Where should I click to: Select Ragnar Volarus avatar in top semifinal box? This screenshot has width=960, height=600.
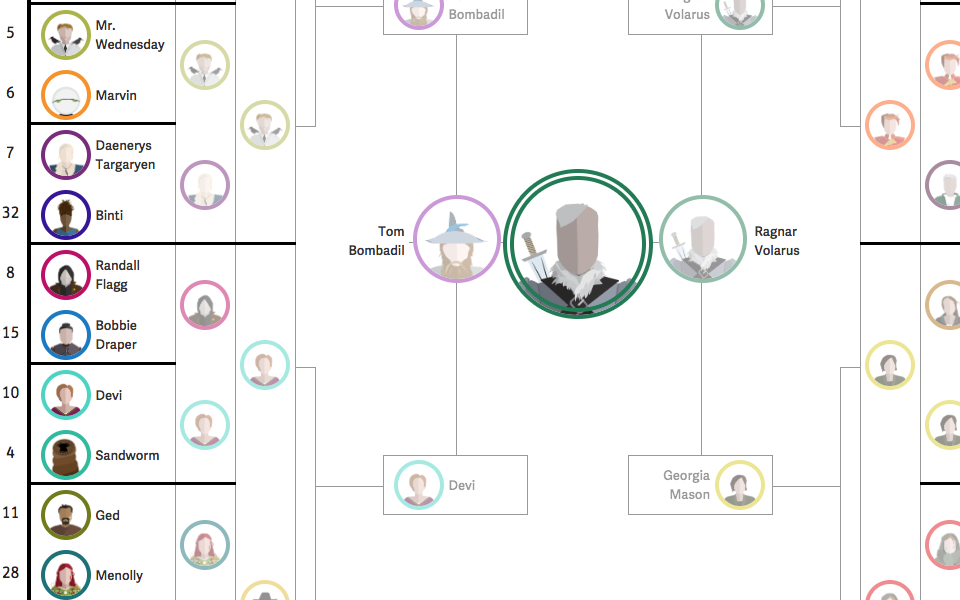[740, 12]
